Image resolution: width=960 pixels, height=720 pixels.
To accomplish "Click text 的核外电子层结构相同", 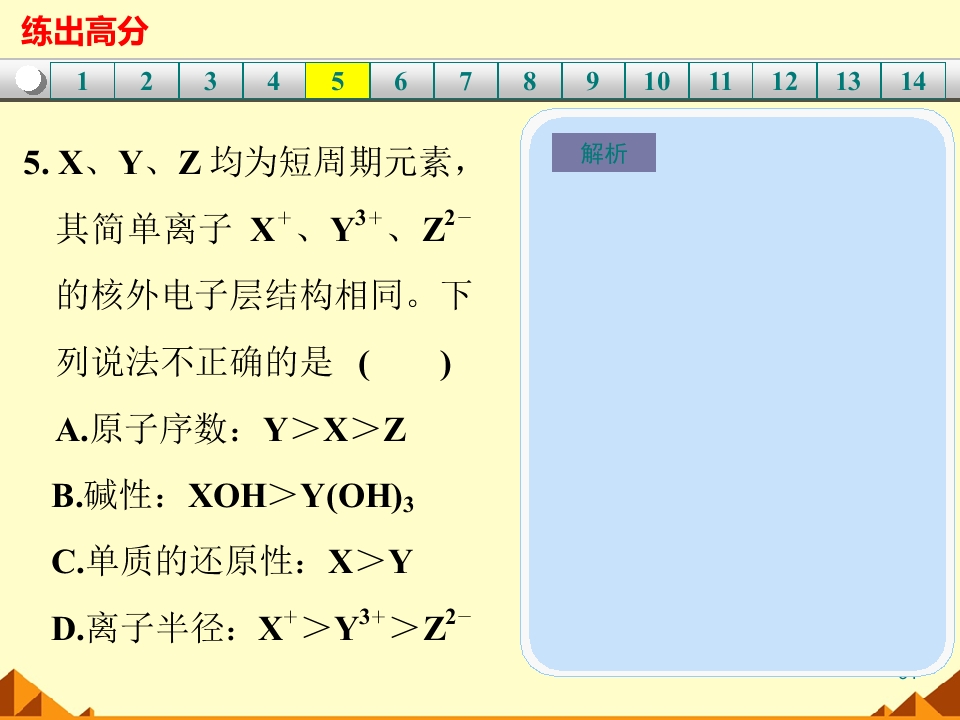I will click(230, 295).
